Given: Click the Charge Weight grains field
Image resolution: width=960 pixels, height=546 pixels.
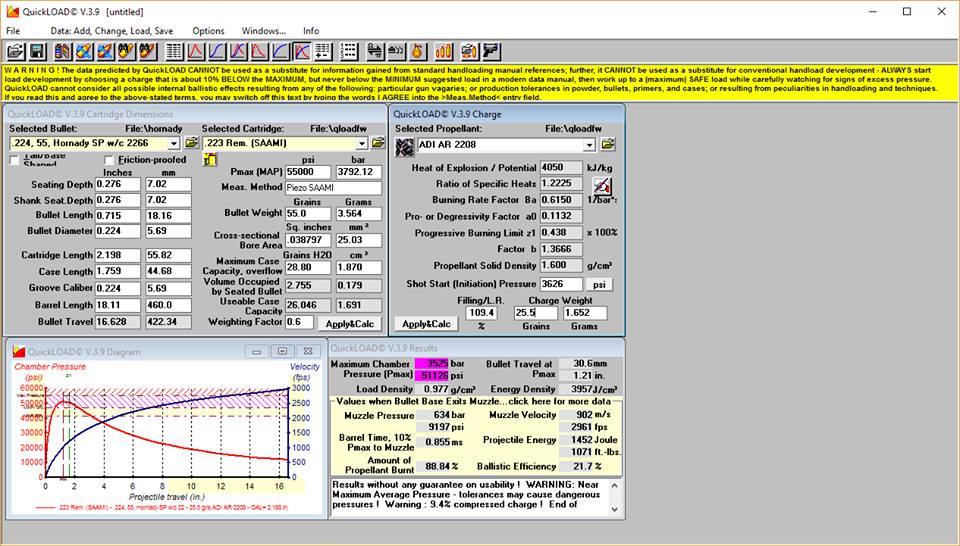Looking at the screenshot, I should click(536, 313).
